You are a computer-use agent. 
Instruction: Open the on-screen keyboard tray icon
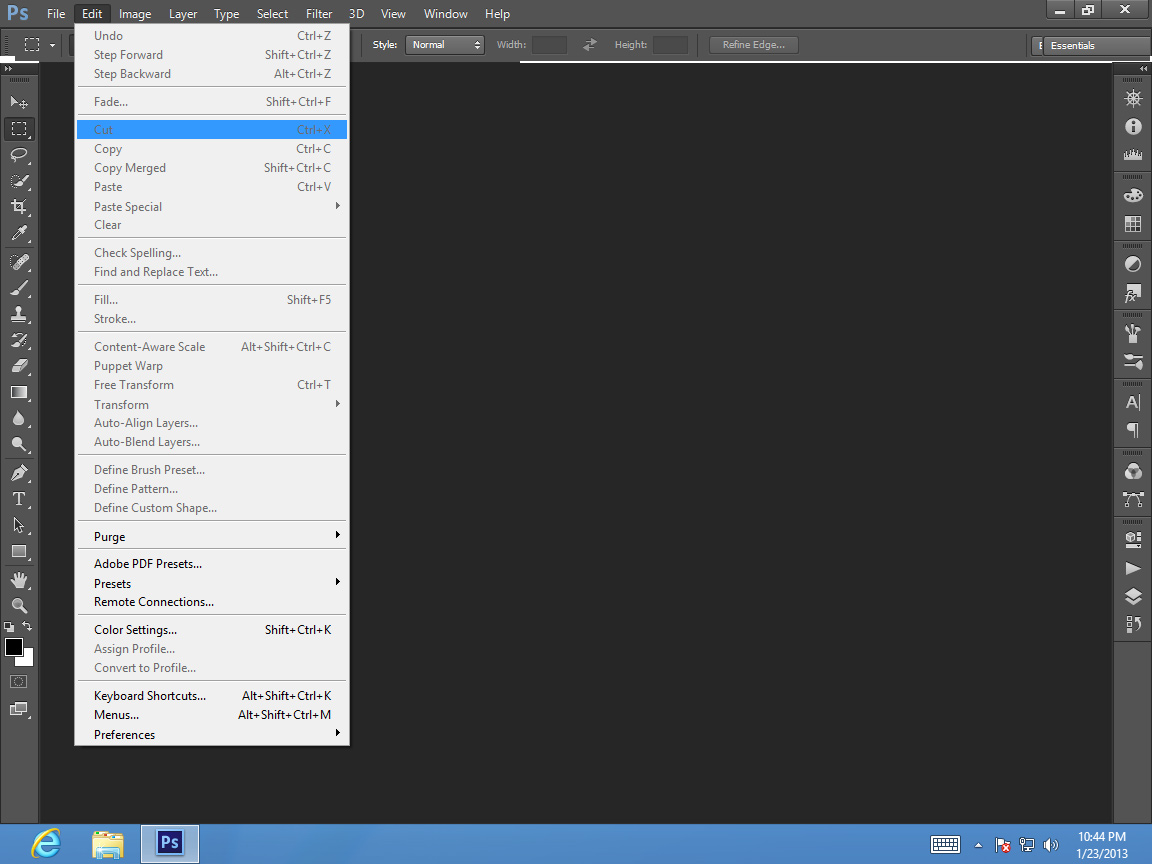945,845
